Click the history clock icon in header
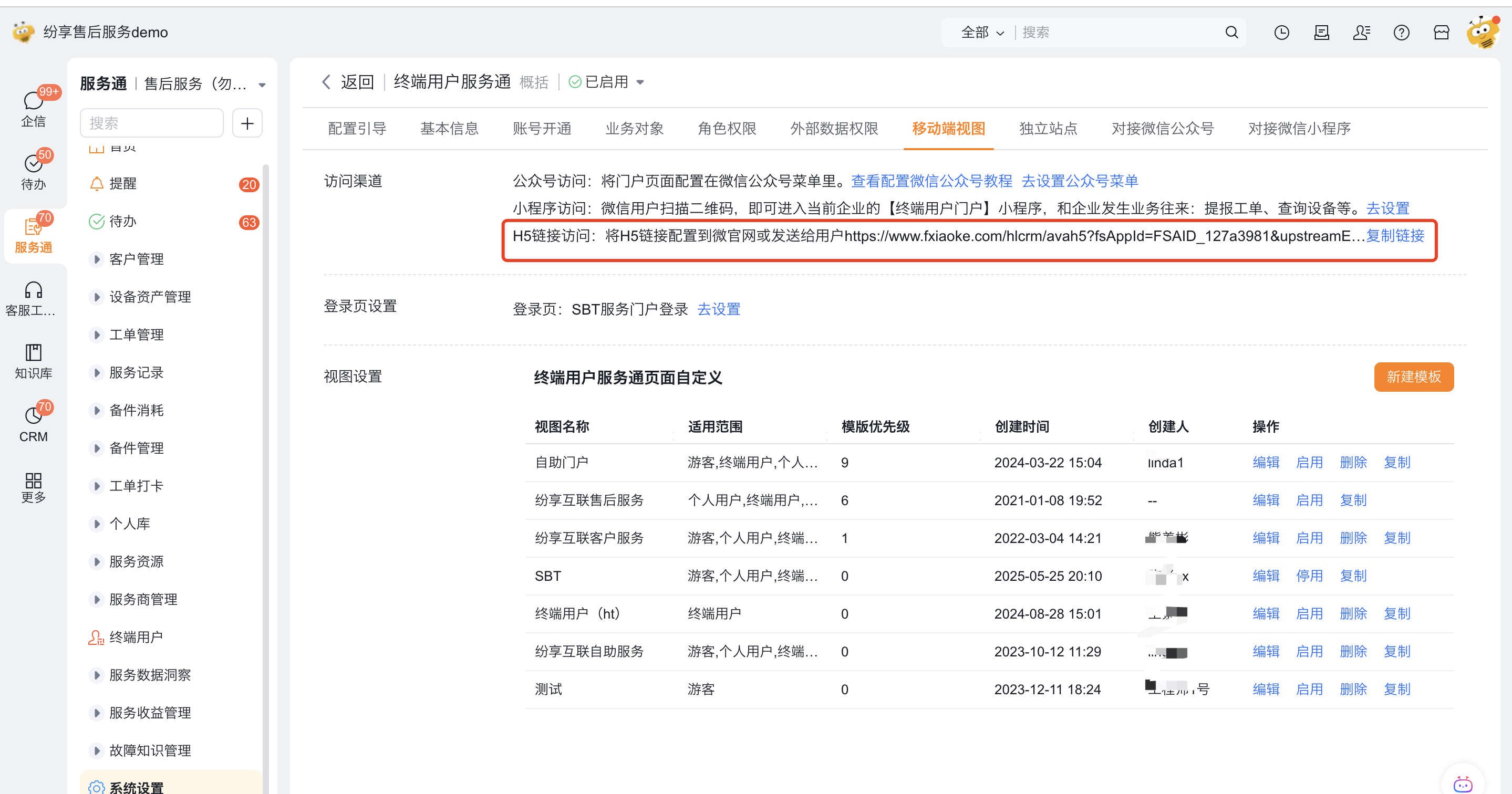The height and width of the screenshot is (794, 1512). (1281, 32)
